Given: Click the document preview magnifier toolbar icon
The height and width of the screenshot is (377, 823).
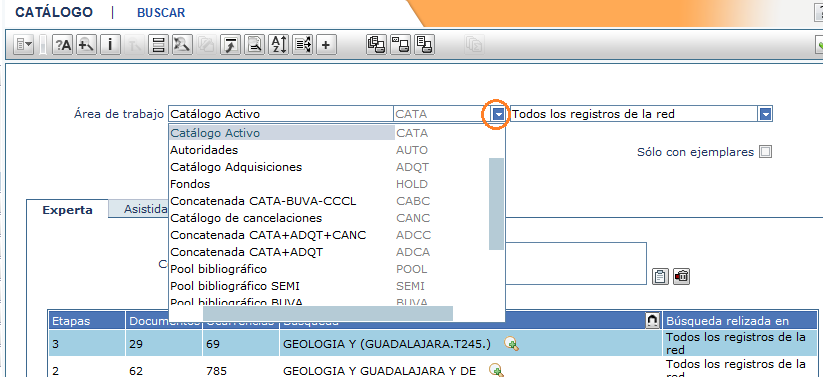Looking at the screenshot, I should (x=254, y=45).
